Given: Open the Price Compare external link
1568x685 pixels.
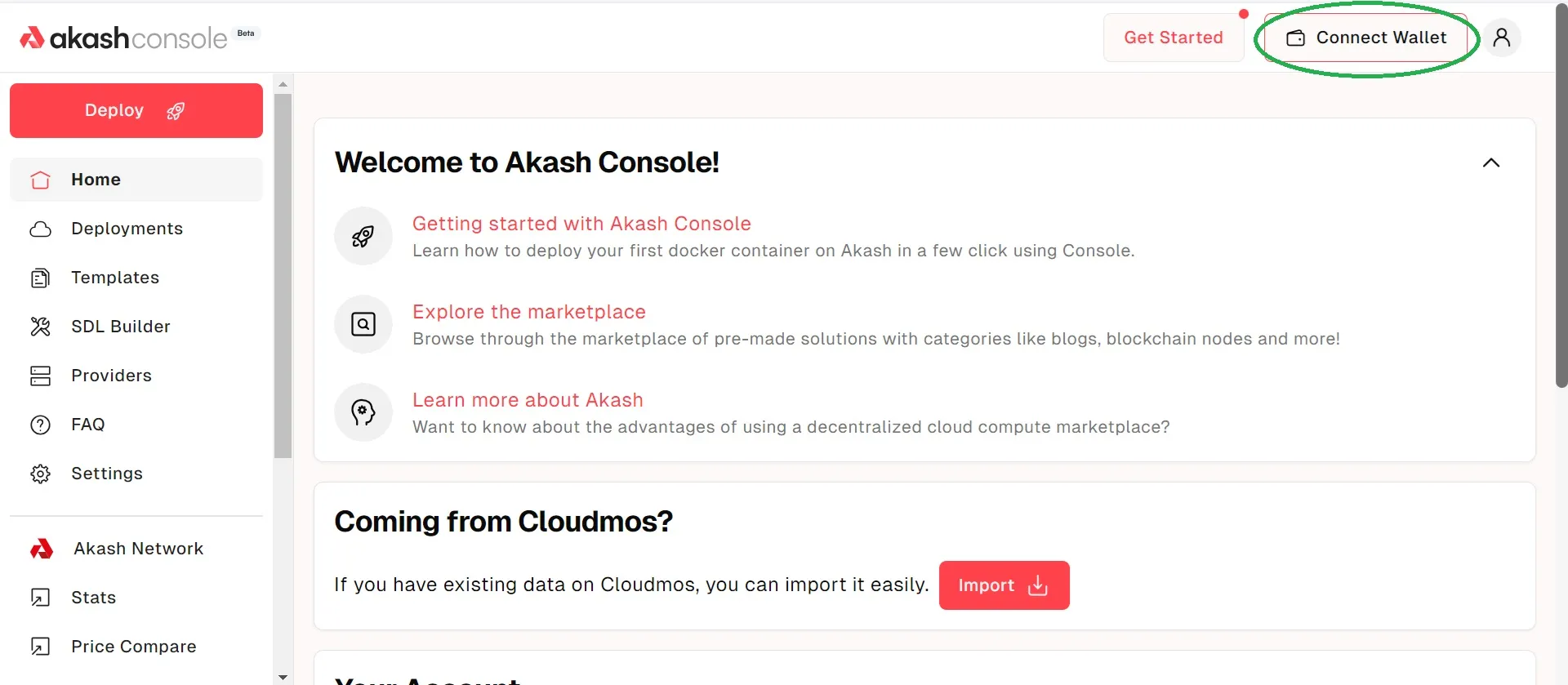Looking at the screenshot, I should (x=133, y=647).
